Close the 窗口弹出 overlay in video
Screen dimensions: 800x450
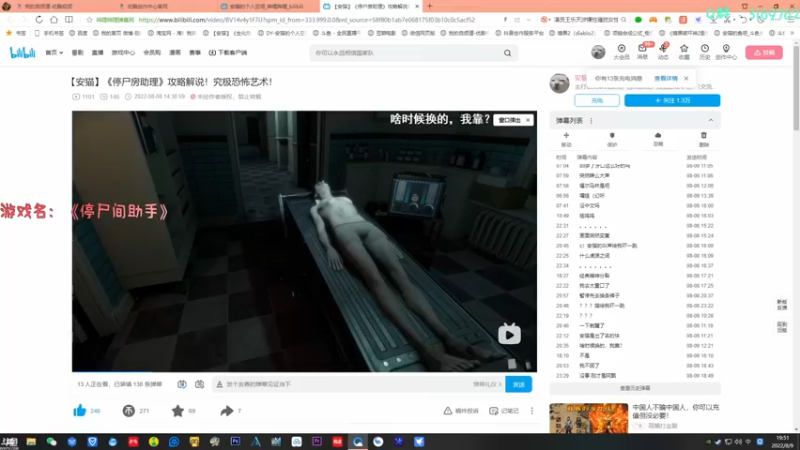pos(528,120)
